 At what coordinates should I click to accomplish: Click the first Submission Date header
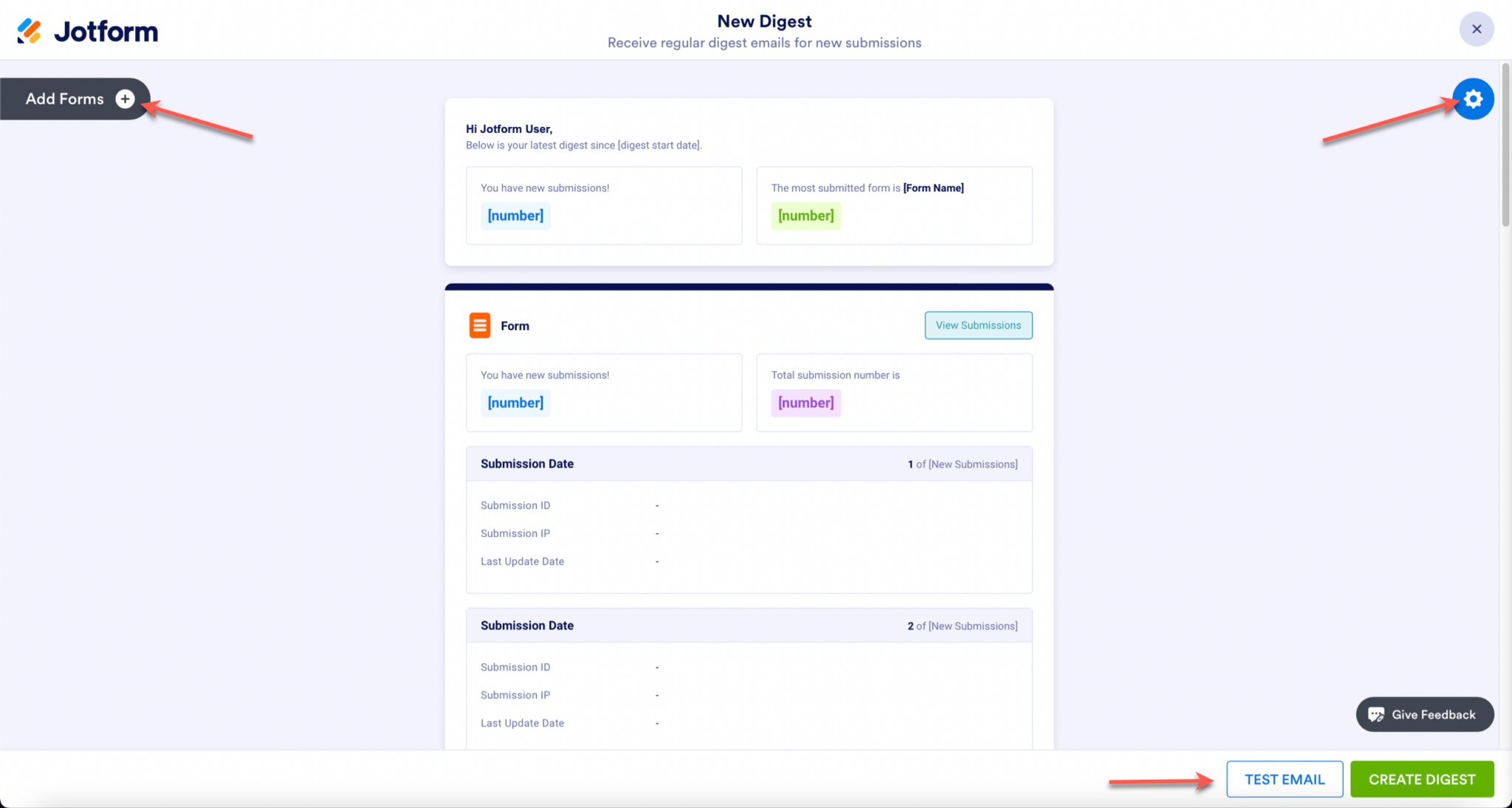pyautogui.click(x=527, y=464)
